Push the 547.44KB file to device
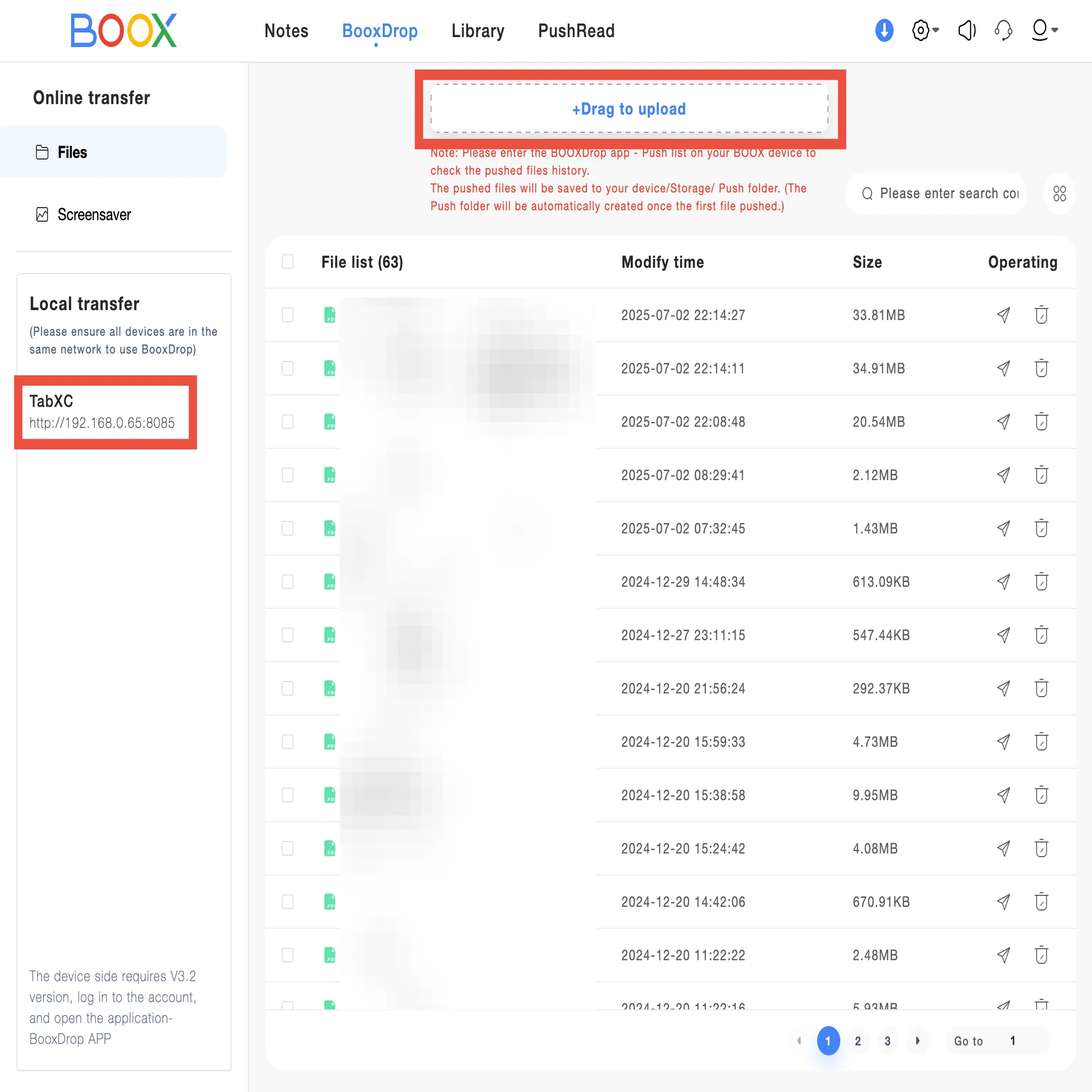The width and height of the screenshot is (1092, 1092). [x=1003, y=635]
